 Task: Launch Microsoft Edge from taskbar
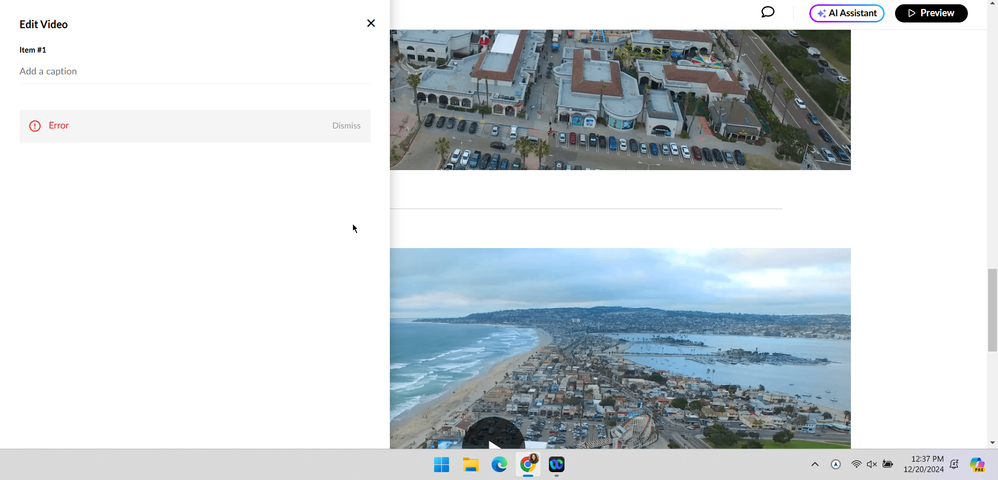[x=499, y=465]
